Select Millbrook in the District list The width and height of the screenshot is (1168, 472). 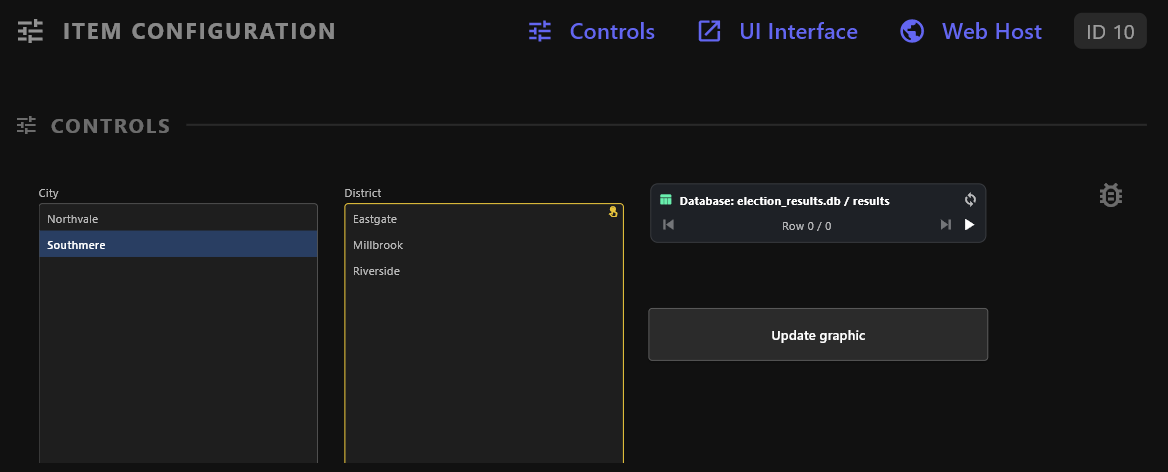(x=483, y=245)
